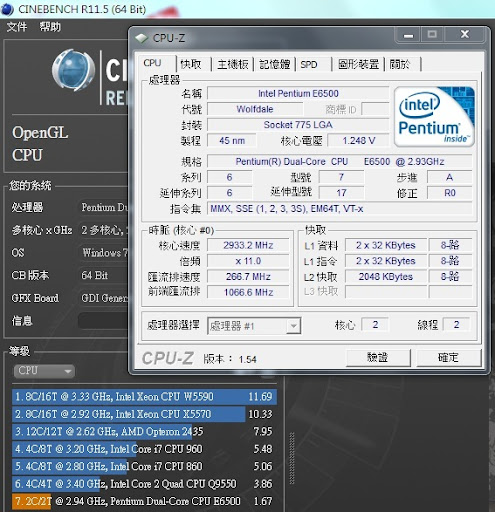The image size is (495, 512).
Task: Click the 驗證 button in CPU-Z
Action: [x=378, y=358]
